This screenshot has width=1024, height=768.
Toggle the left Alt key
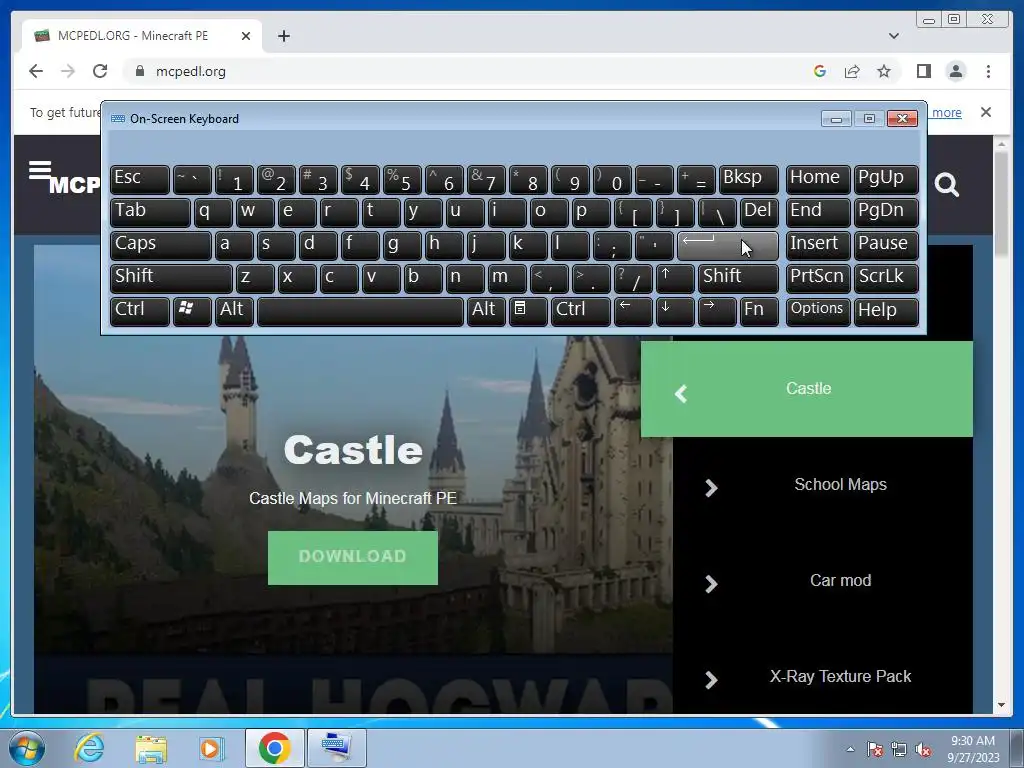click(x=234, y=311)
